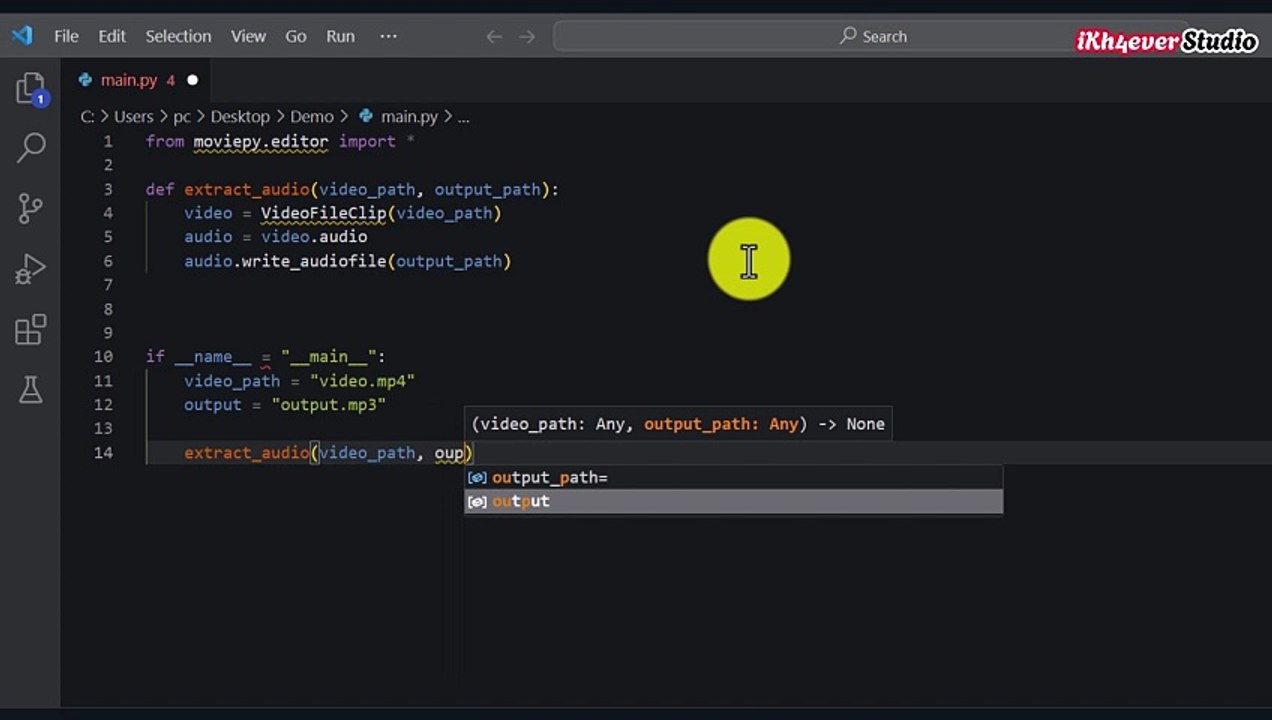
Task: Click the VS Code logo icon
Action: click(x=22, y=36)
